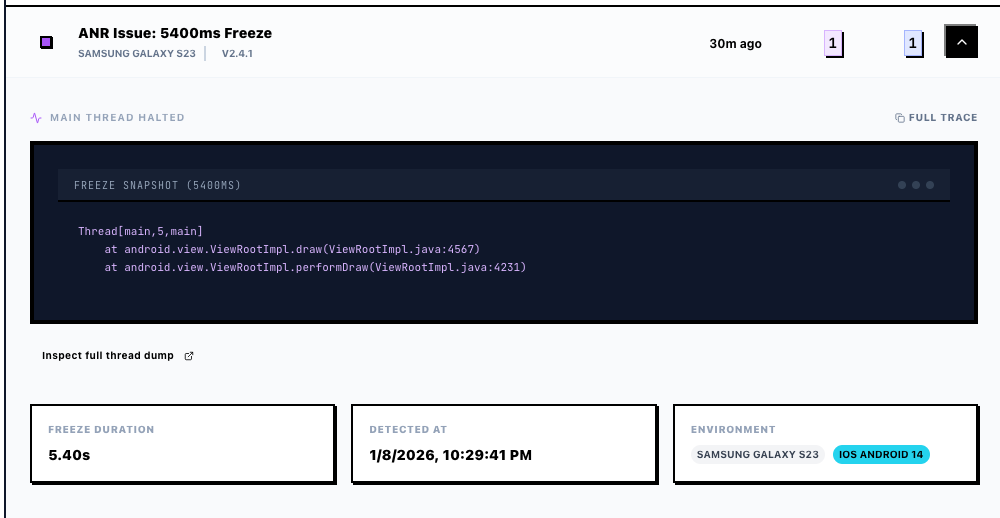This screenshot has height=518, width=1000.
Task: Click the three dots in snapshot header
Action: (x=915, y=185)
